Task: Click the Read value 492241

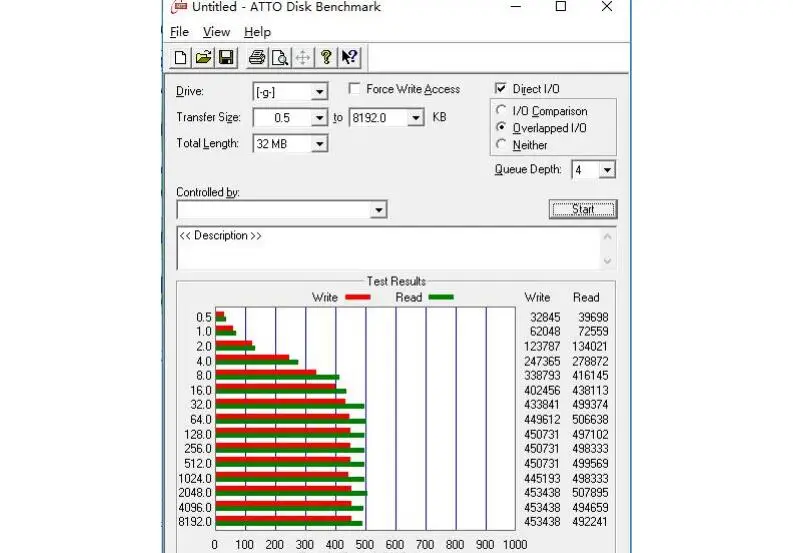Action: (590, 522)
